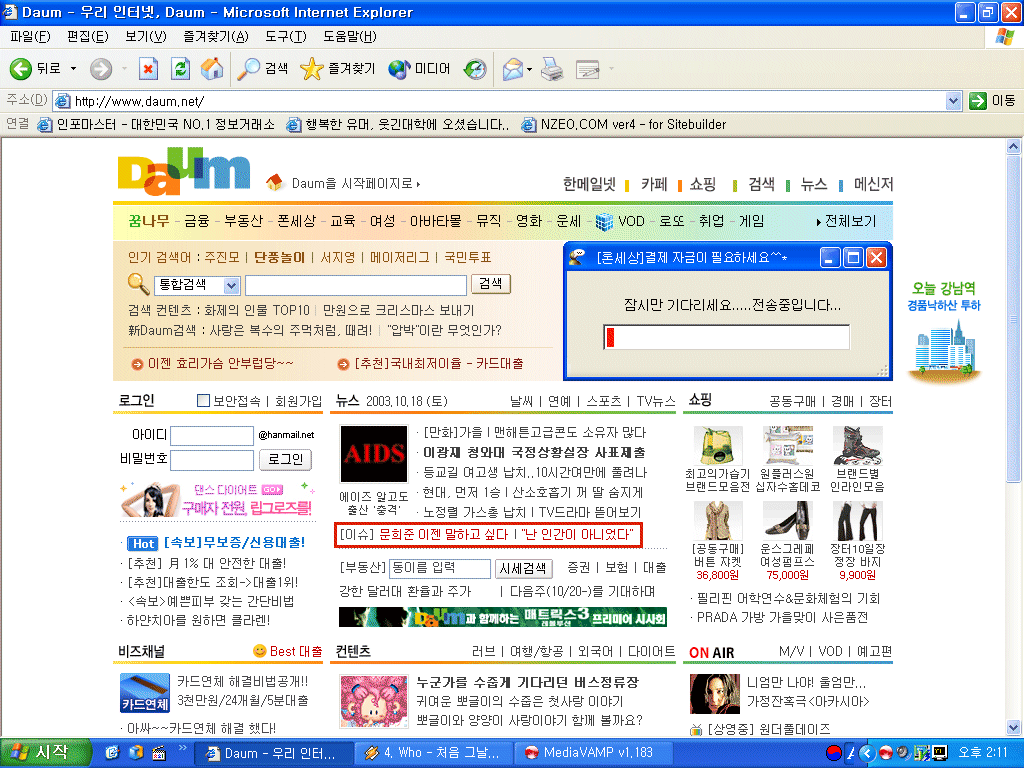Image resolution: width=1024 pixels, height=768 pixels.
Task: Open the Back button history dropdown arrow
Action: [x=73, y=69]
